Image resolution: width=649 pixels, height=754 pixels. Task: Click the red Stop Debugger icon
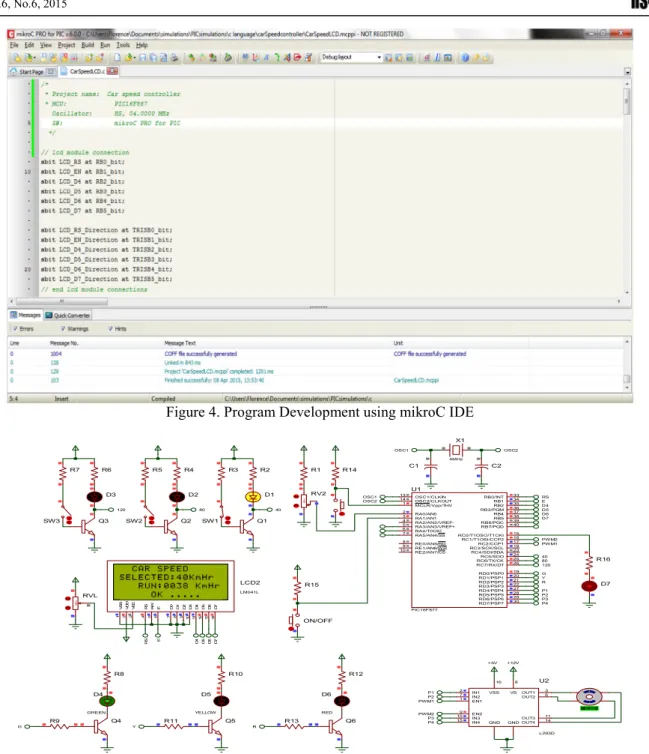click(297, 58)
